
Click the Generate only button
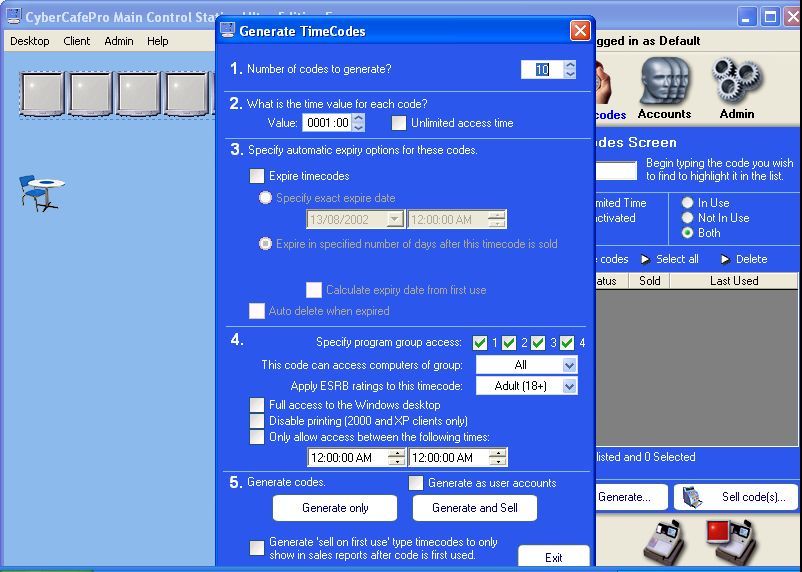coord(335,508)
